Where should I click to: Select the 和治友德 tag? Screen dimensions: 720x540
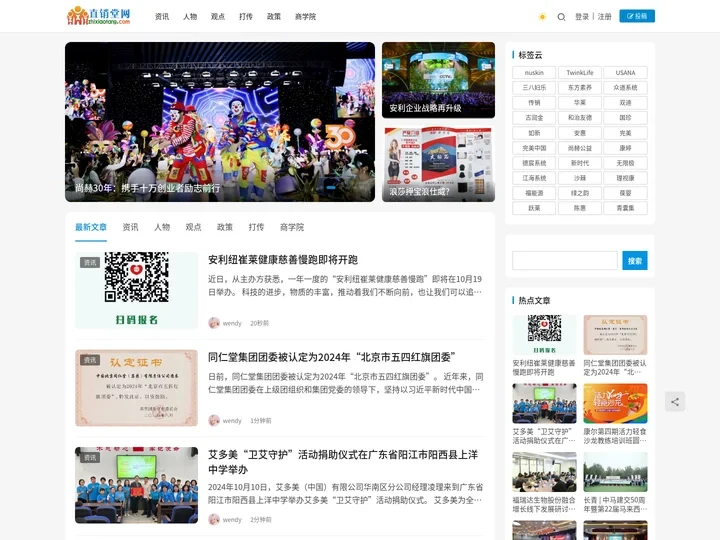click(x=579, y=118)
